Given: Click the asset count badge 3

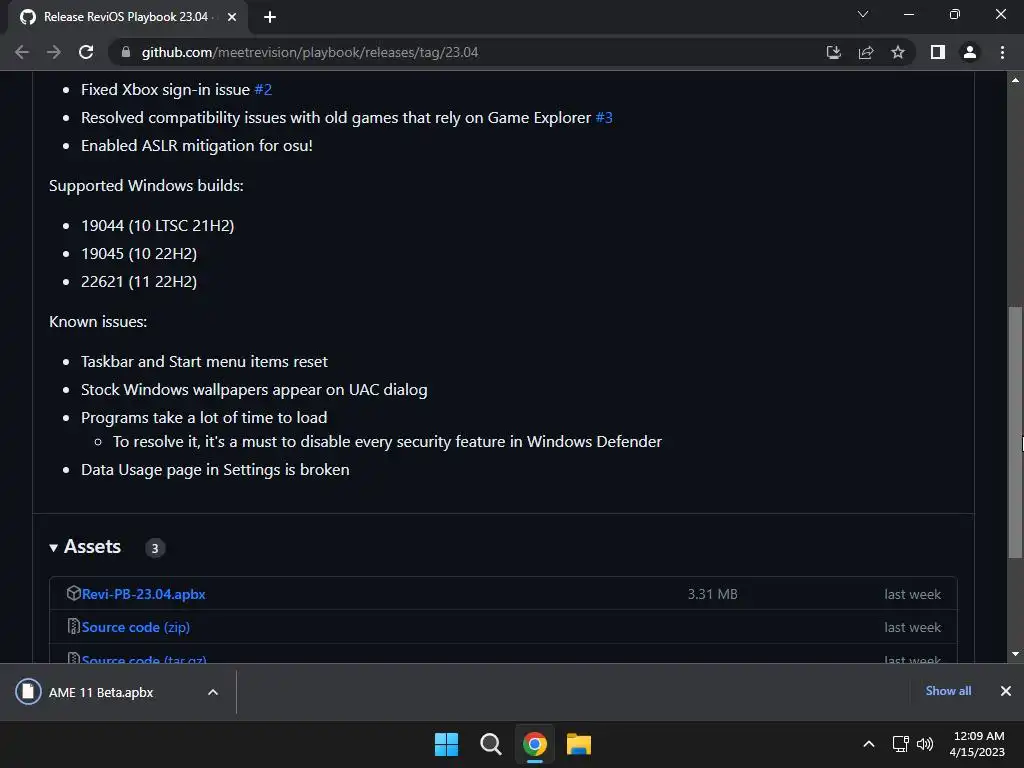Looking at the screenshot, I should click(x=155, y=548).
